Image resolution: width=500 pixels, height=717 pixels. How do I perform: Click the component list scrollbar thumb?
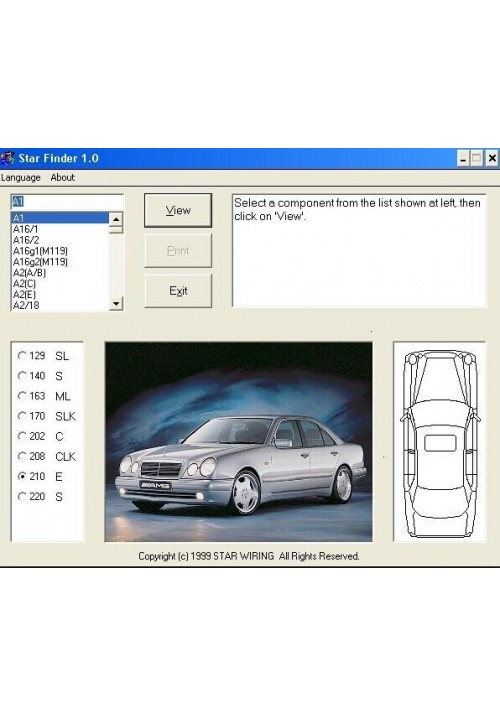116,230
